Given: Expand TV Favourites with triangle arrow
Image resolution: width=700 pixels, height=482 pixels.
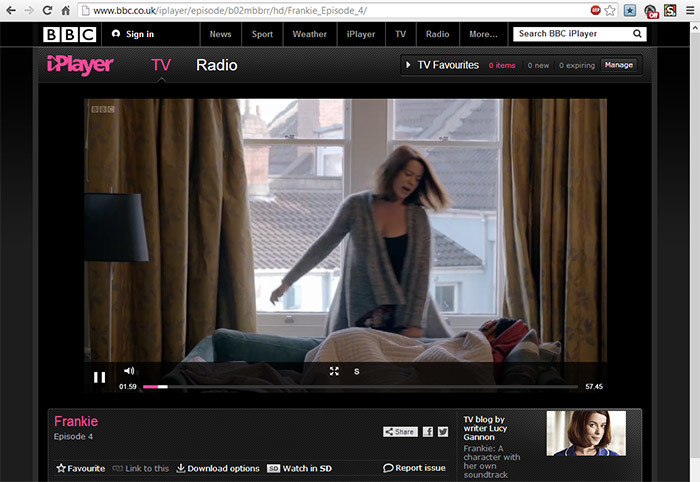Looking at the screenshot, I should (x=408, y=65).
